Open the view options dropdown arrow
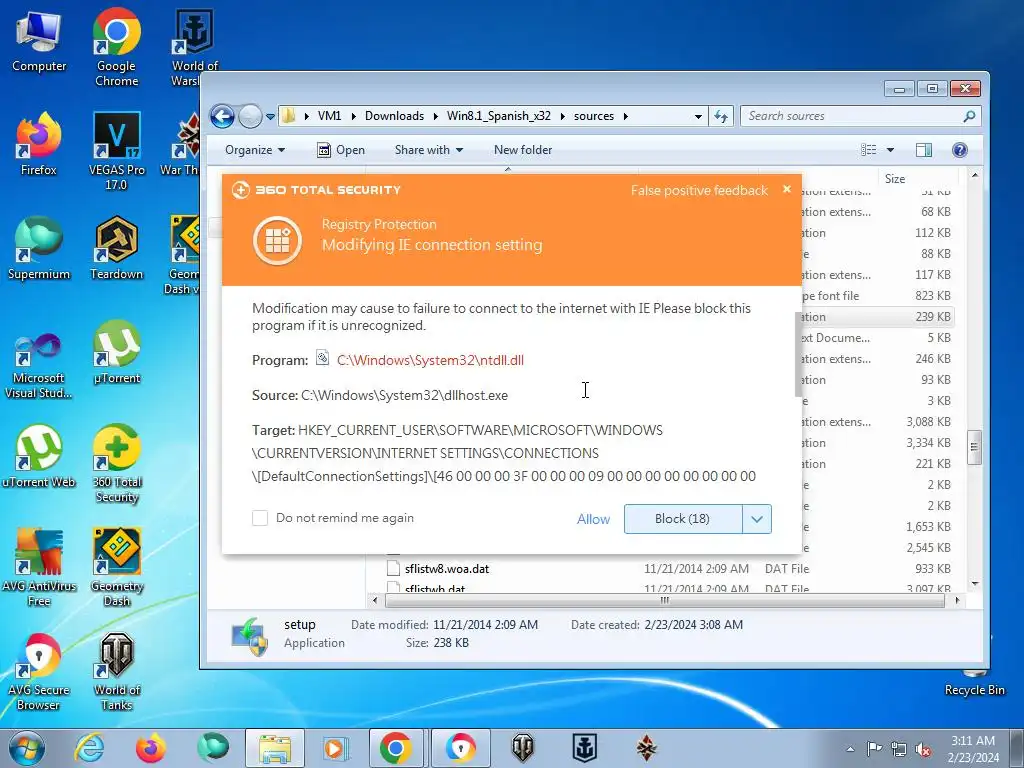Screen dimensions: 1024x768 click(890, 150)
